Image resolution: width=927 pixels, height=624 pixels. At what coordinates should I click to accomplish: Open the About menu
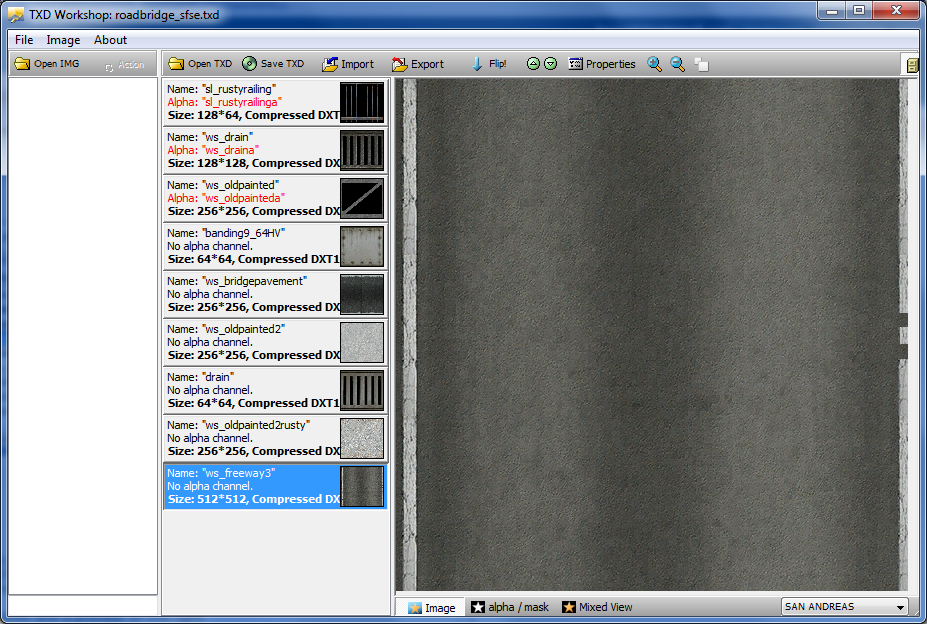(x=110, y=40)
